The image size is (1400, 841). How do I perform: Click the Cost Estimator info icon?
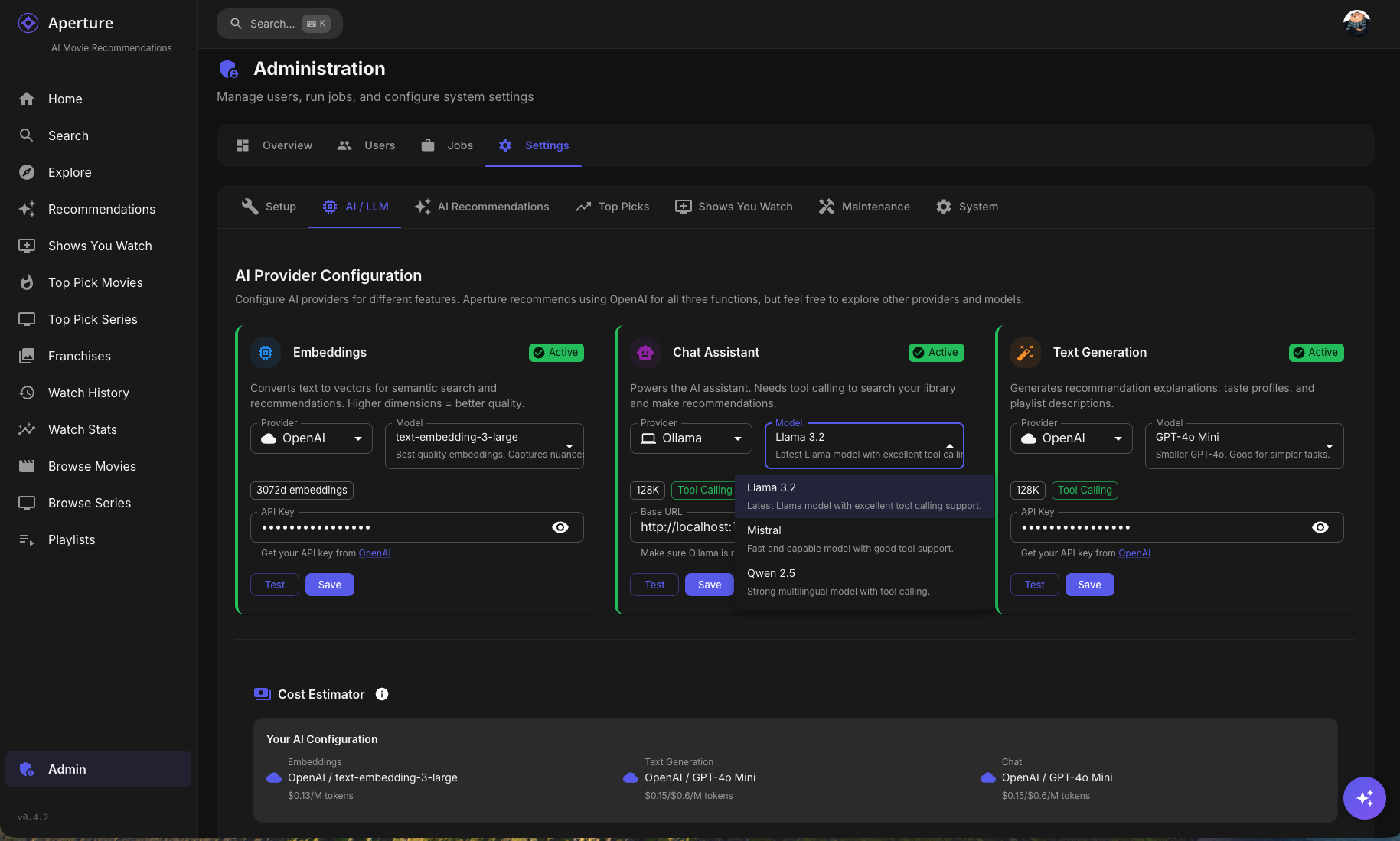(382, 694)
